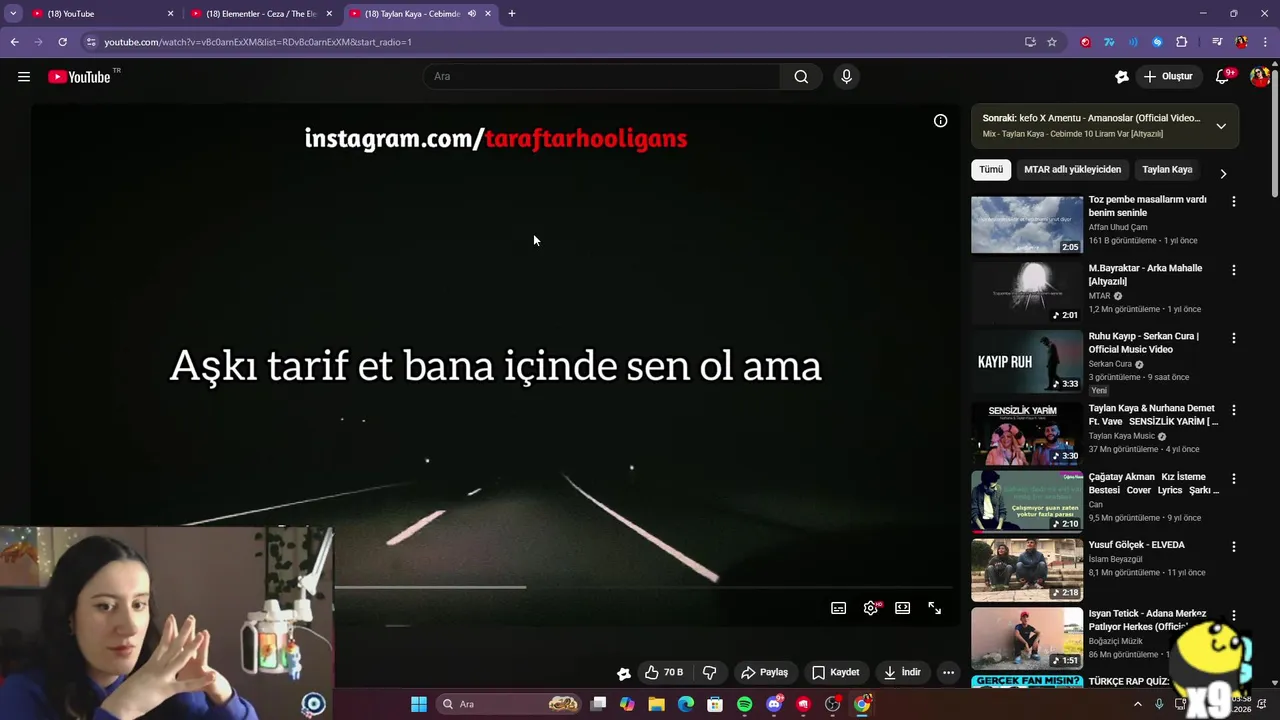The height and width of the screenshot is (720, 1280).
Task: Open the tab search dropdown arrow
Action: 13,14
